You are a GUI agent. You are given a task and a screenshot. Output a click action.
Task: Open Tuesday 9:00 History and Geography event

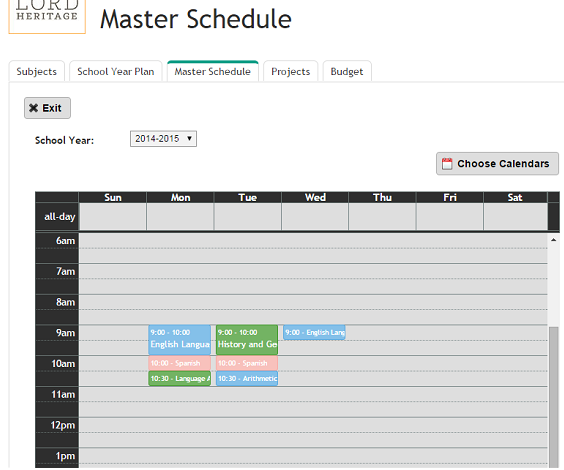247,340
